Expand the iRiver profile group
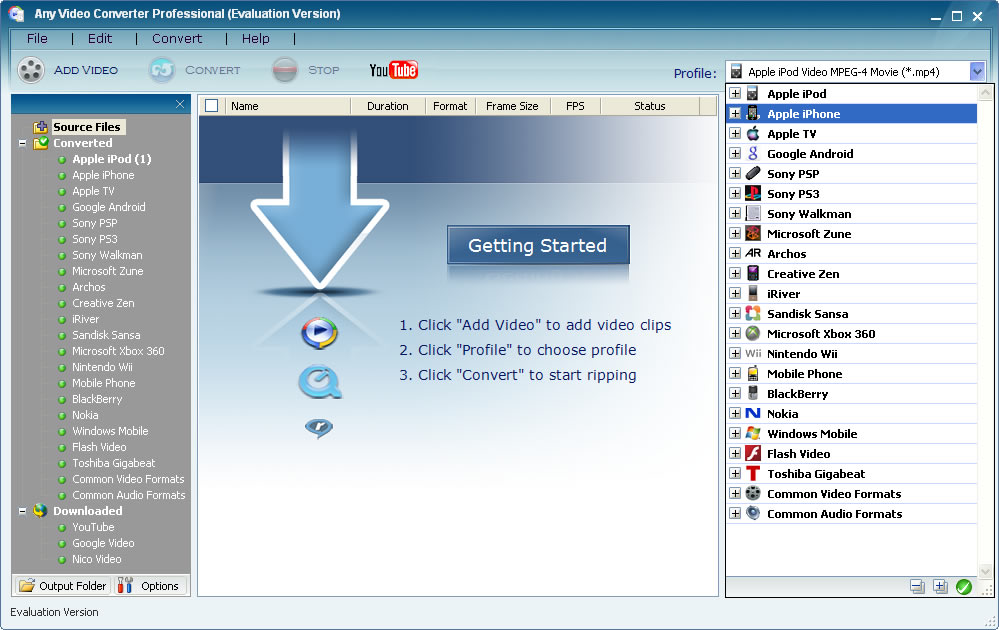Screen dimensions: 999x630 [x=735, y=294]
